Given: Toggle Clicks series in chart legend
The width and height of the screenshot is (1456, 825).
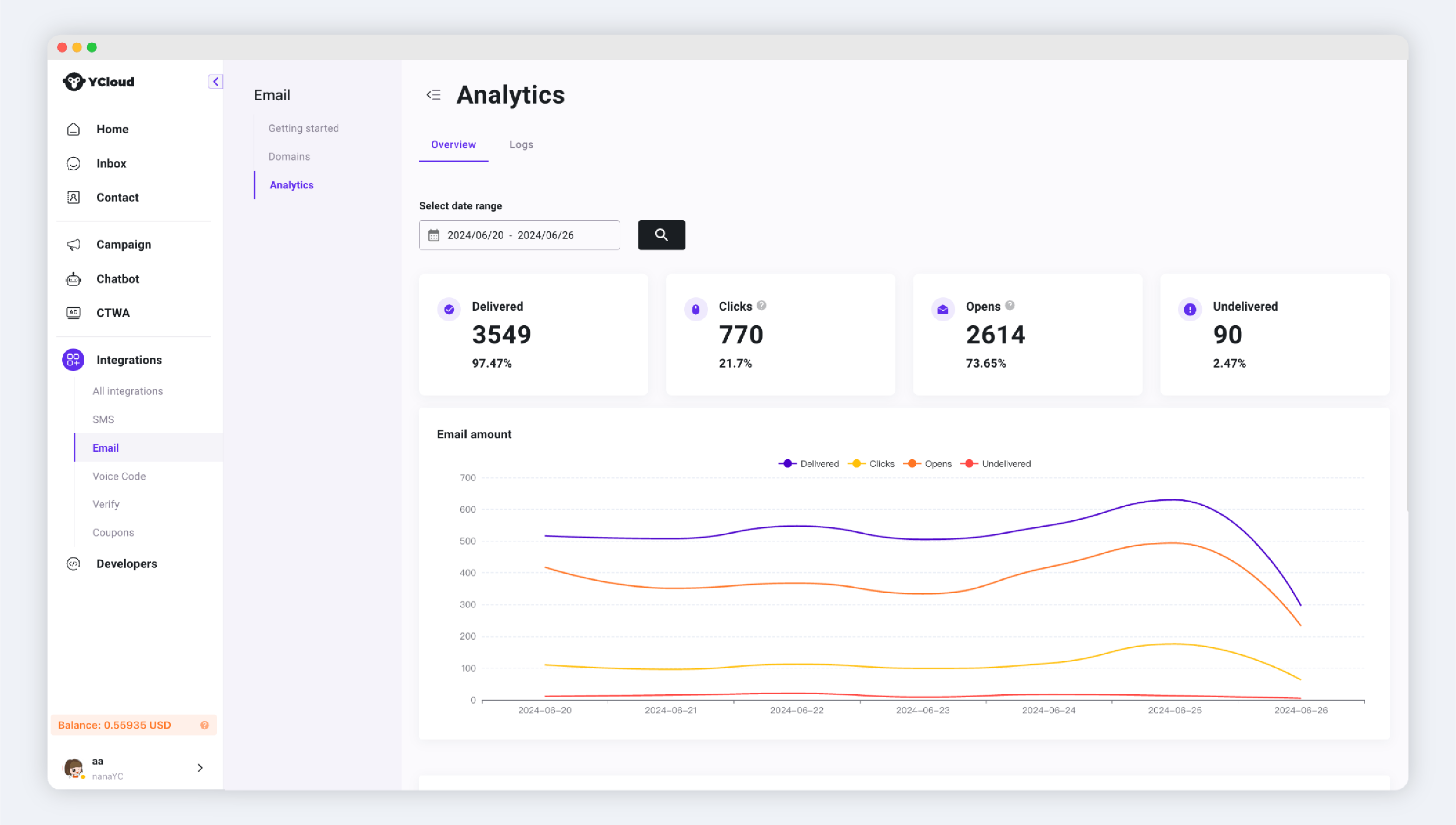Looking at the screenshot, I should pos(872,463).
